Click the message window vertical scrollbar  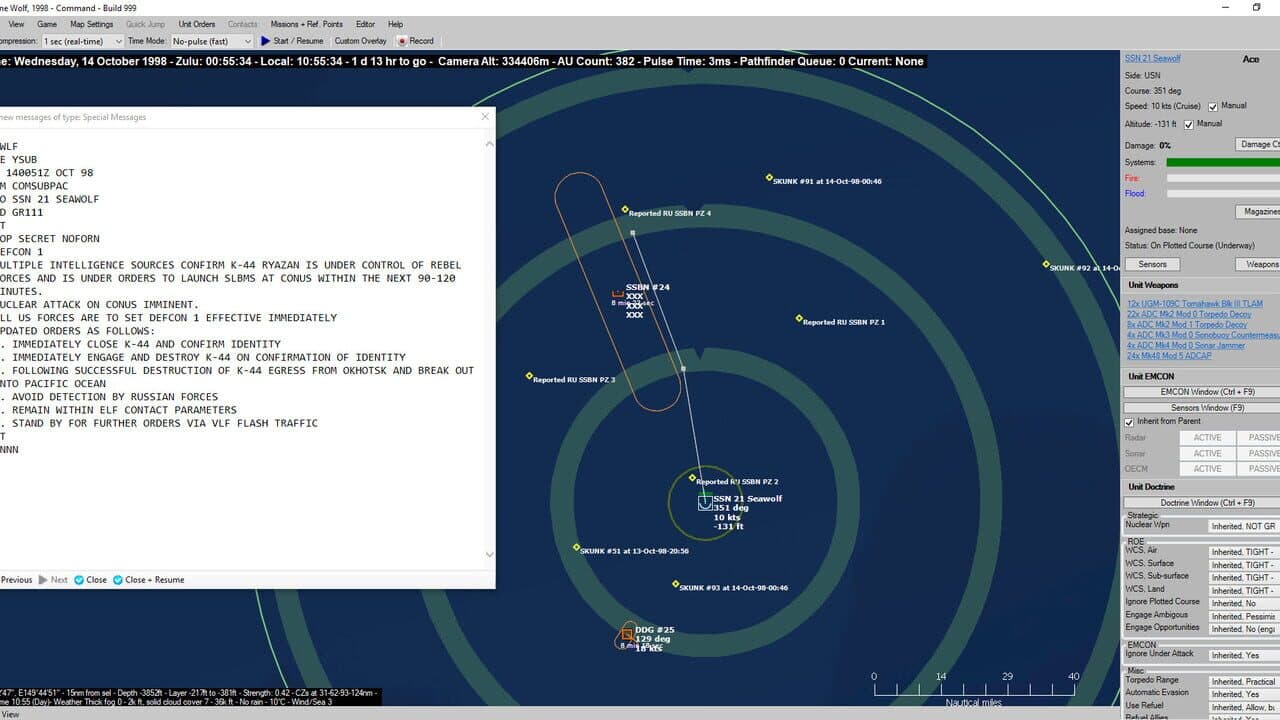click(489, 349)
